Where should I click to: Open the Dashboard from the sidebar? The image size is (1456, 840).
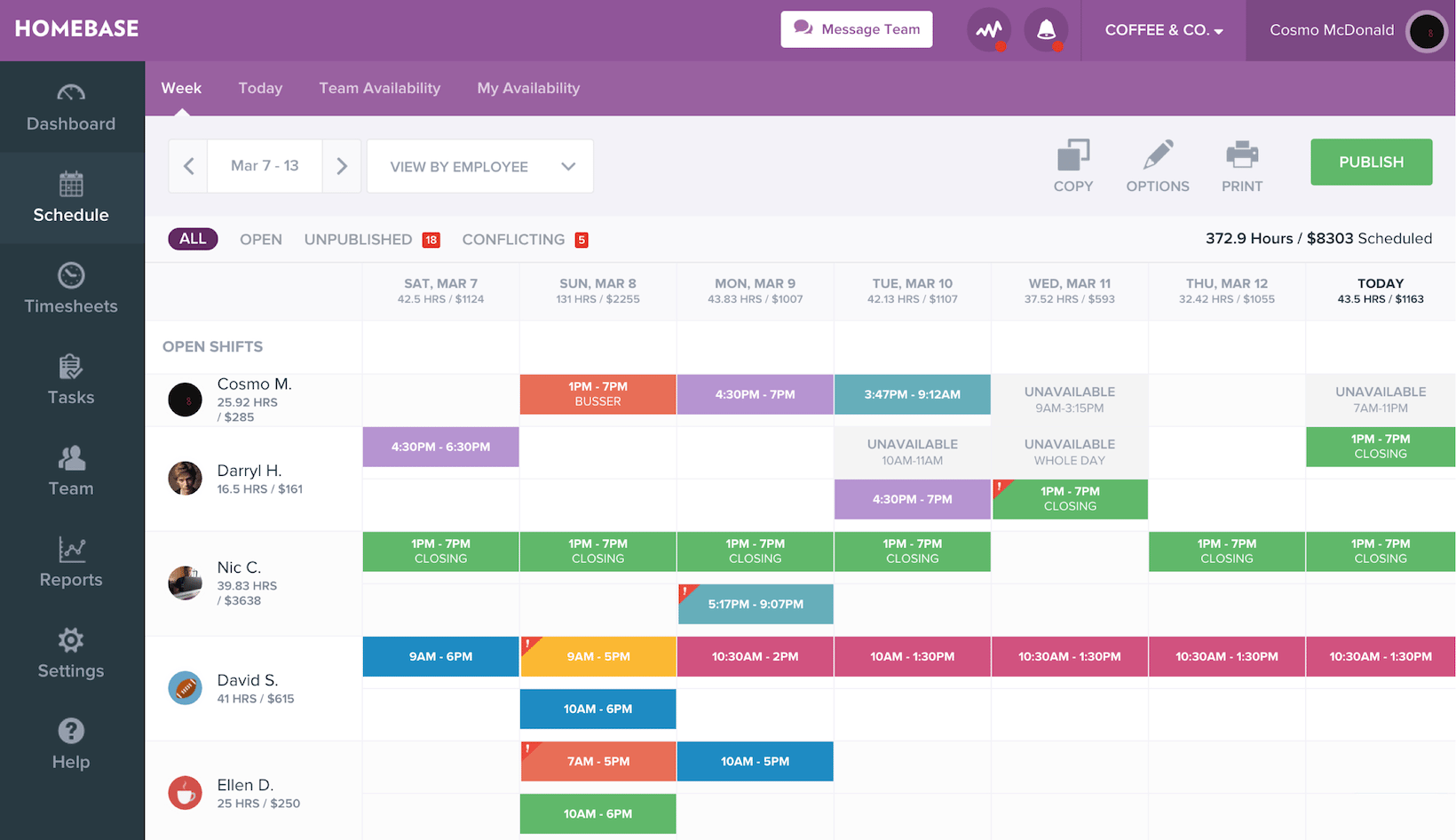pos(71,107)
